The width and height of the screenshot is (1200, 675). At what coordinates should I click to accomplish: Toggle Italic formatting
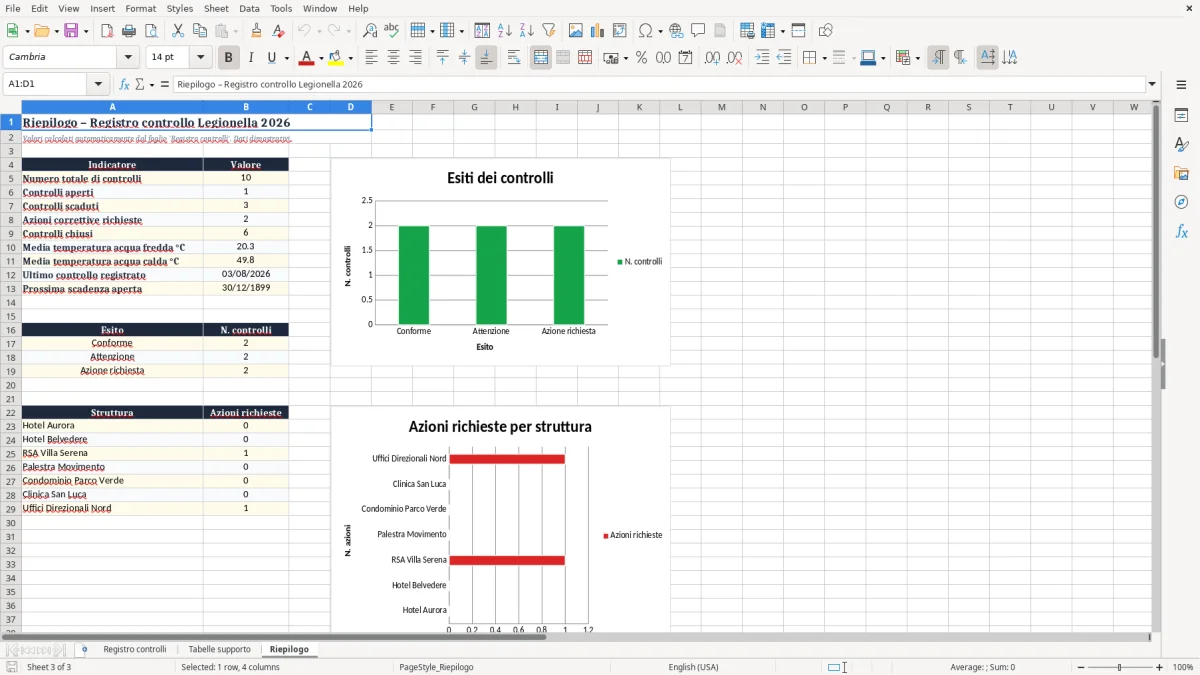(x=251, y=58)
